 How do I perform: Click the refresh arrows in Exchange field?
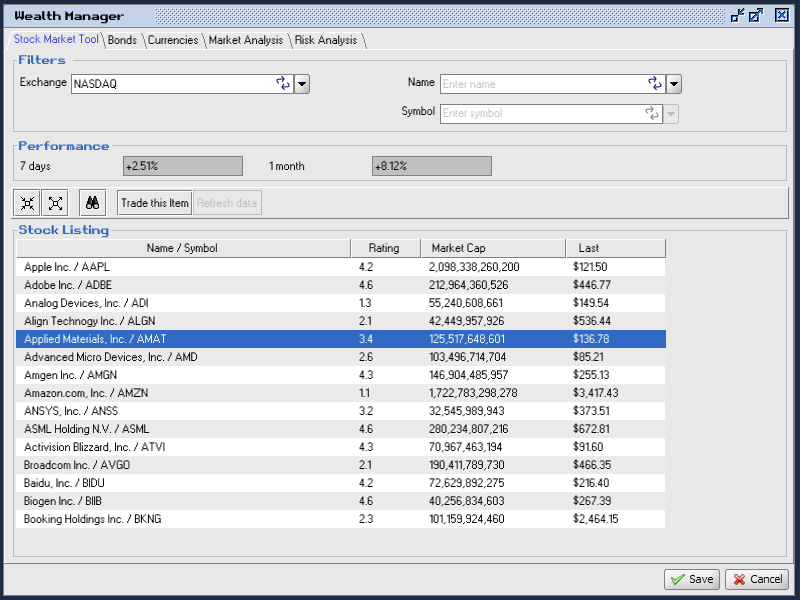[283, 84]
